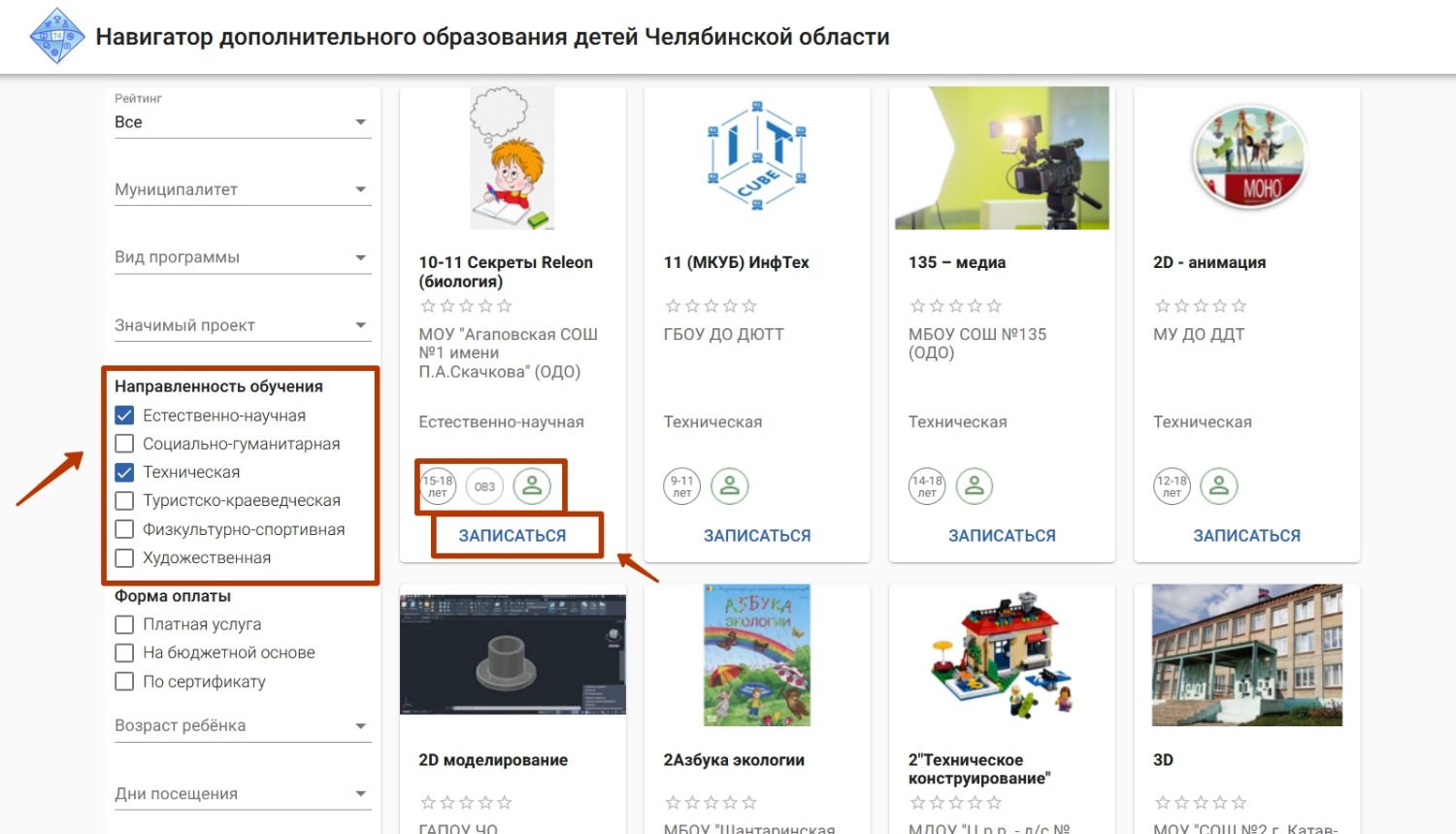Check the По сертификату option
The image size is (1456, 834).
coord(124,682)
